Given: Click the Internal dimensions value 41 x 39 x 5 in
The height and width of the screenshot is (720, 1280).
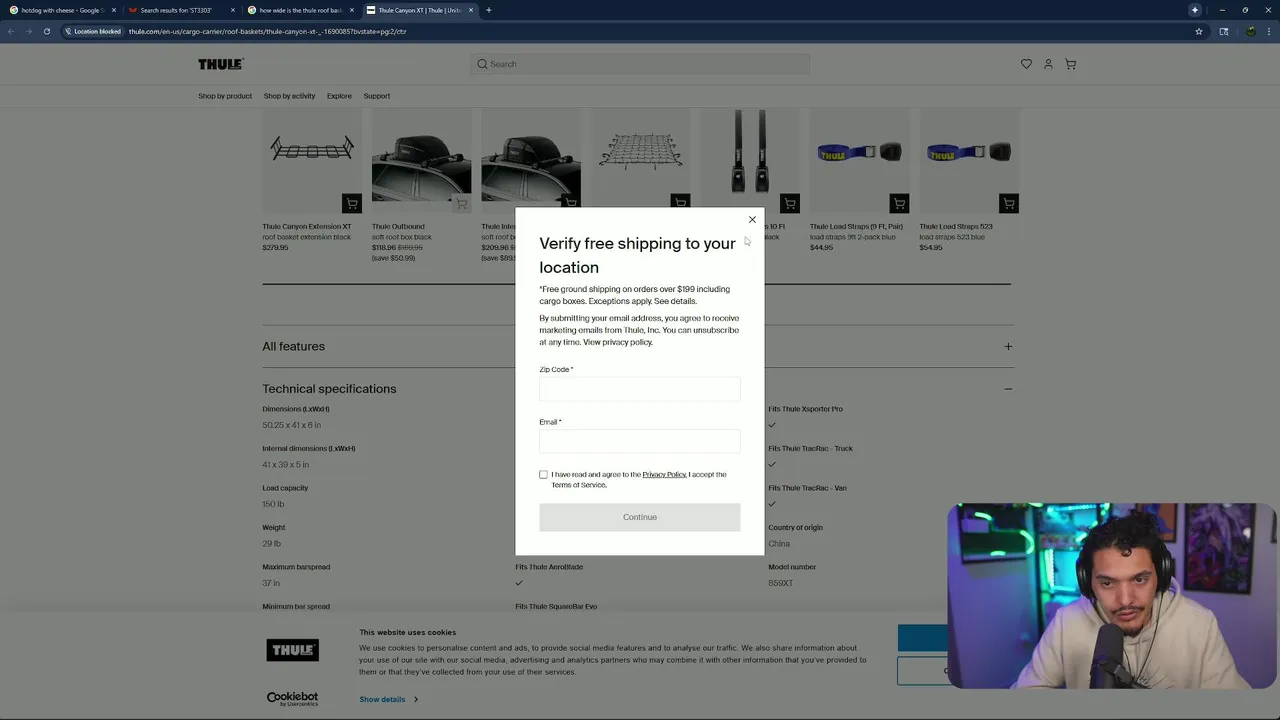Looking at the screenshot, I should tap(286, 465).
